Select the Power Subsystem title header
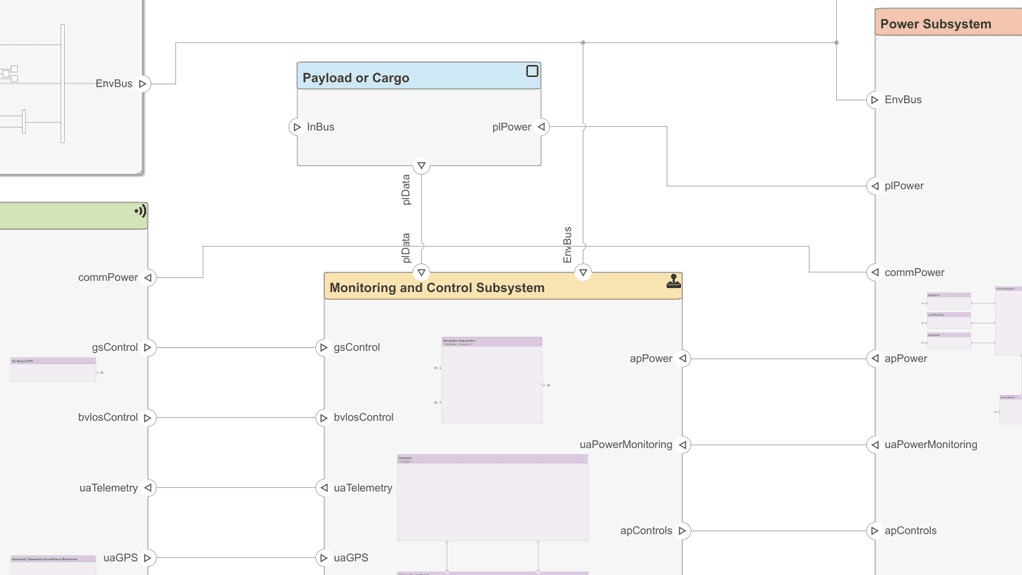The height and width of the screenshot is (575, 1022). [x=936, y=24]
